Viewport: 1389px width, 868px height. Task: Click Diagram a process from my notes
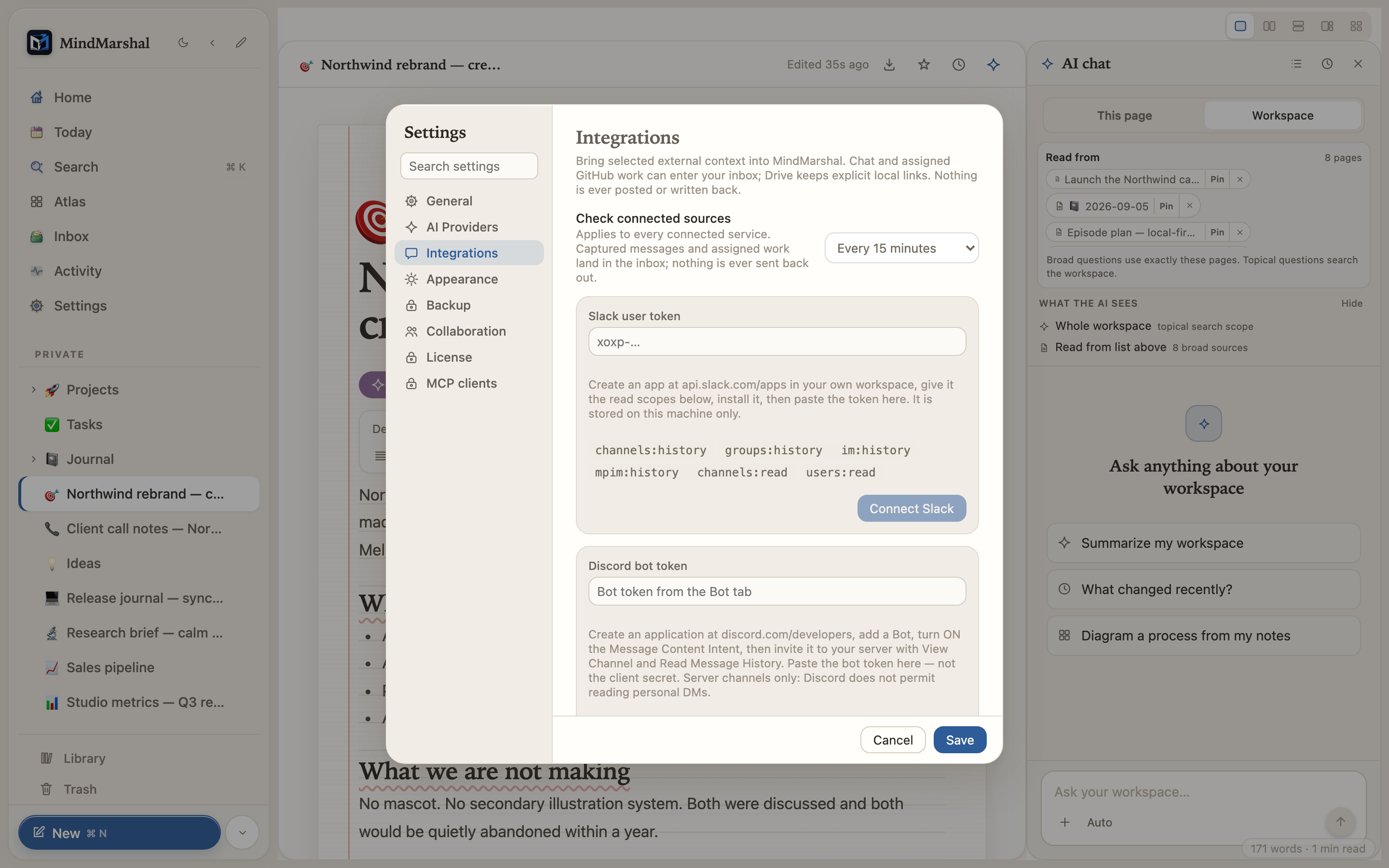pos(1203,636)
